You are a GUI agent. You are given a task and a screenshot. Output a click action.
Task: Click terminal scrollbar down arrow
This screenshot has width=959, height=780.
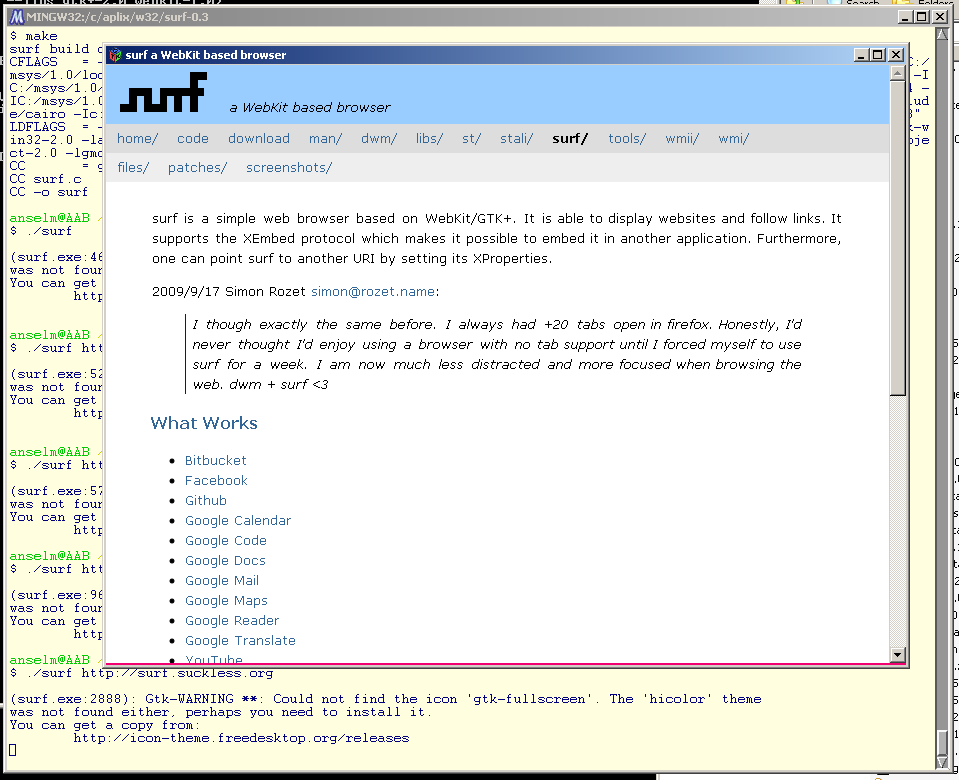[x=940, y=762]
